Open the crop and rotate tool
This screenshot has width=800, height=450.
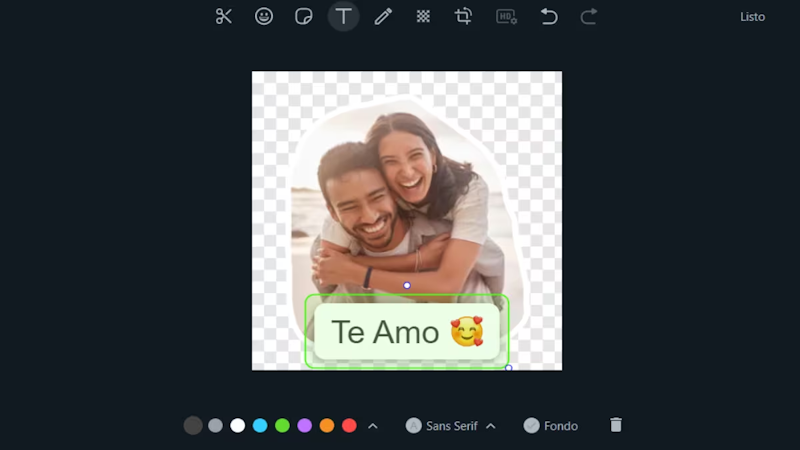(x=463, y=16)
